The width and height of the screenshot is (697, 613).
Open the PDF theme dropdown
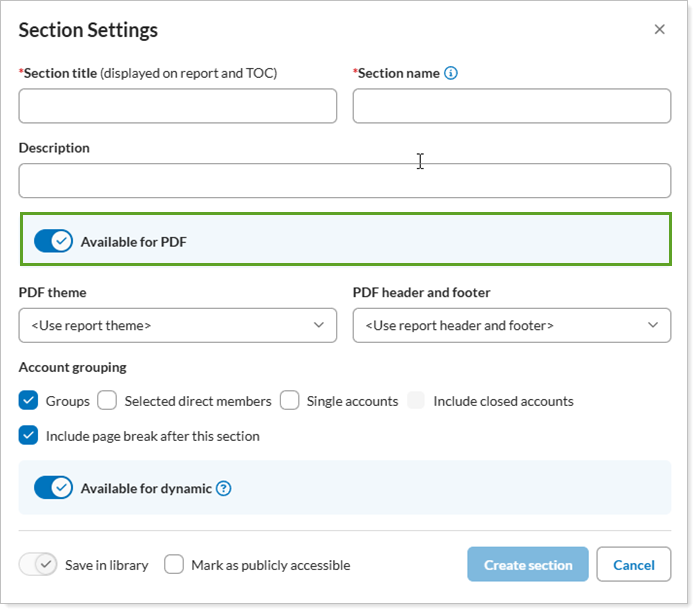[178, 325]
